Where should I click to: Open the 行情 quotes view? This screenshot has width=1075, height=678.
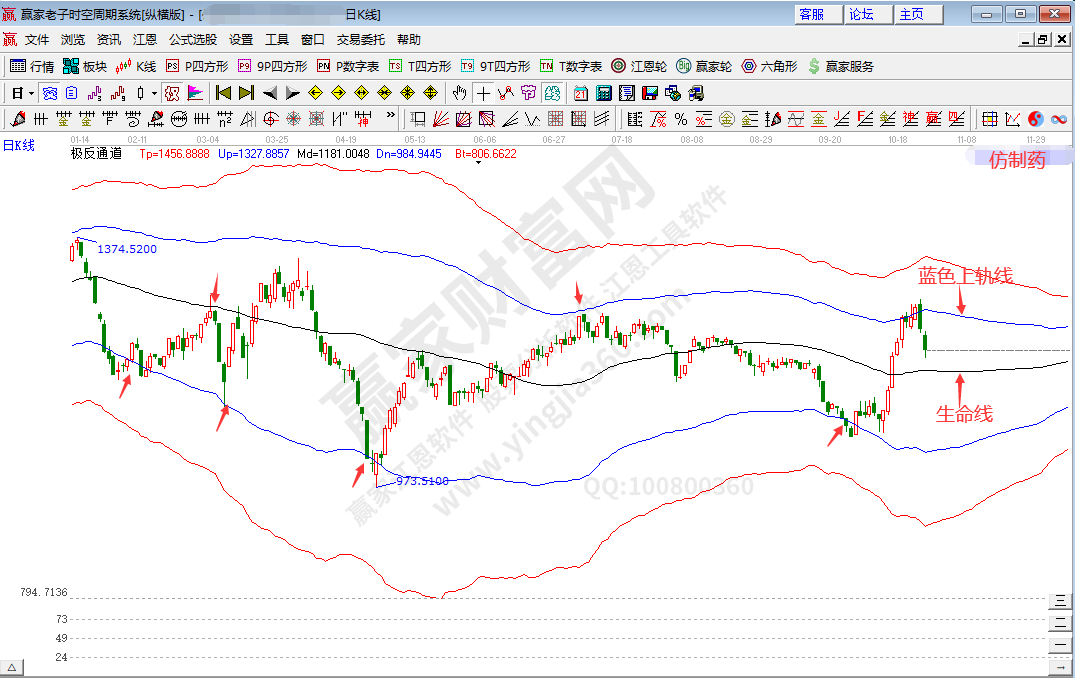click(x=32, y=66)
